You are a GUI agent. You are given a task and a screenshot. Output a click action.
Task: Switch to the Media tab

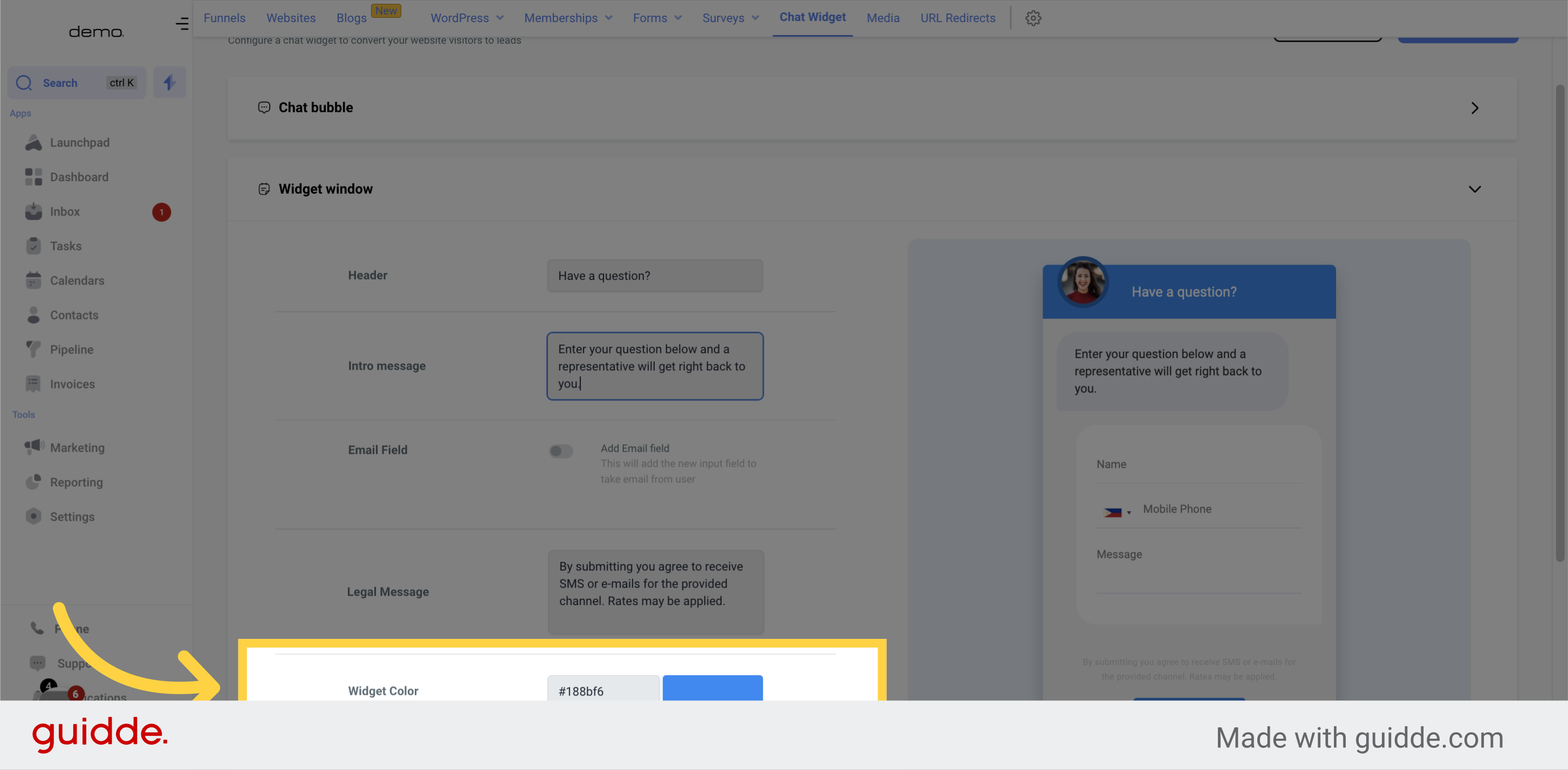[882, 18]
